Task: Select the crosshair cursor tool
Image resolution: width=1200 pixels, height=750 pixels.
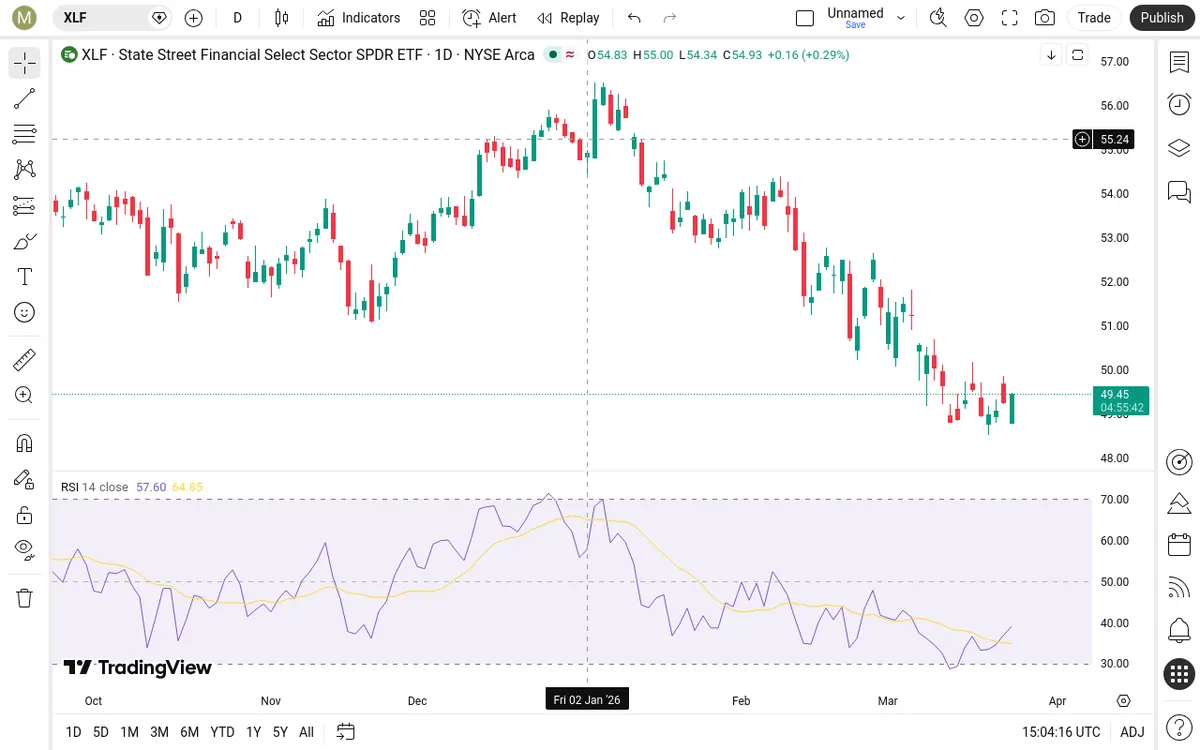Action: [x=25, y=62]
